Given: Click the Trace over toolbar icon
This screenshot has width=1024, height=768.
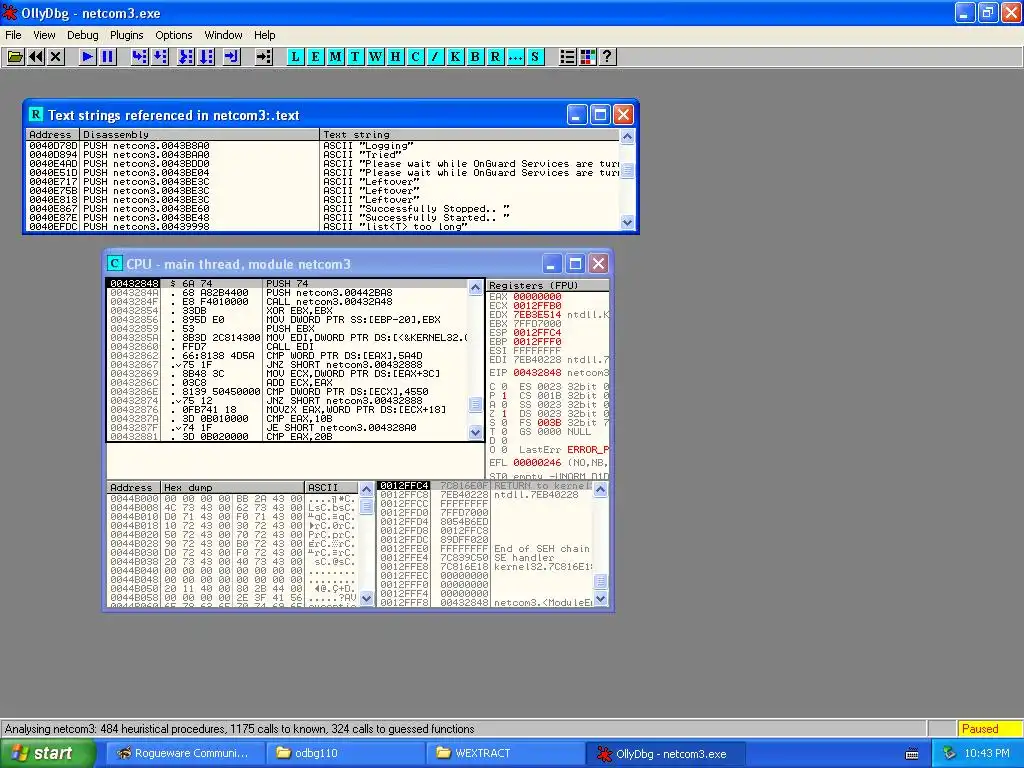Looking at the screenshot, I should [x=206, y=57].
